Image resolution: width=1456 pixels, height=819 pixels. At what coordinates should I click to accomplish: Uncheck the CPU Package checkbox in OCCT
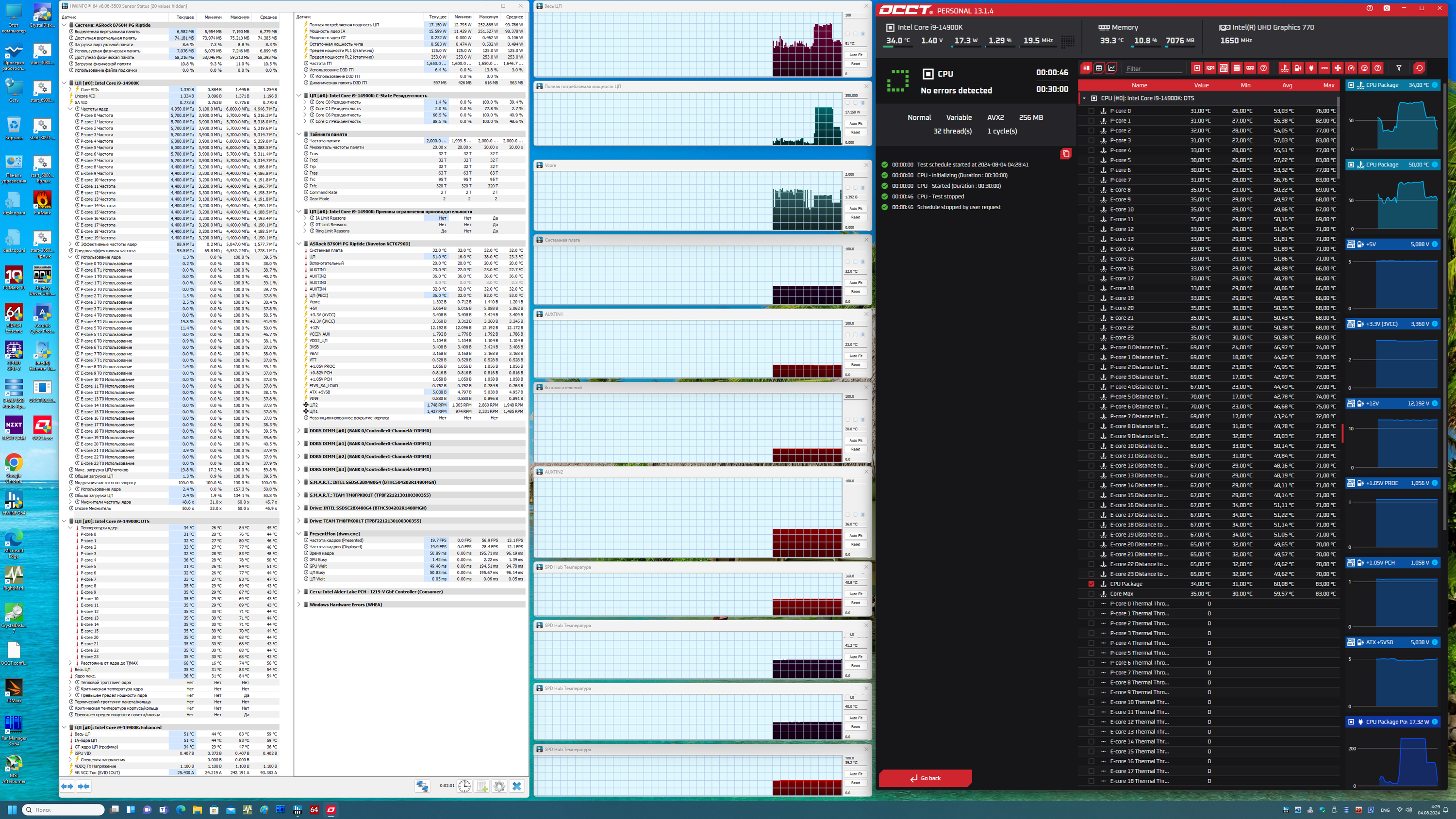[1092, 584]
